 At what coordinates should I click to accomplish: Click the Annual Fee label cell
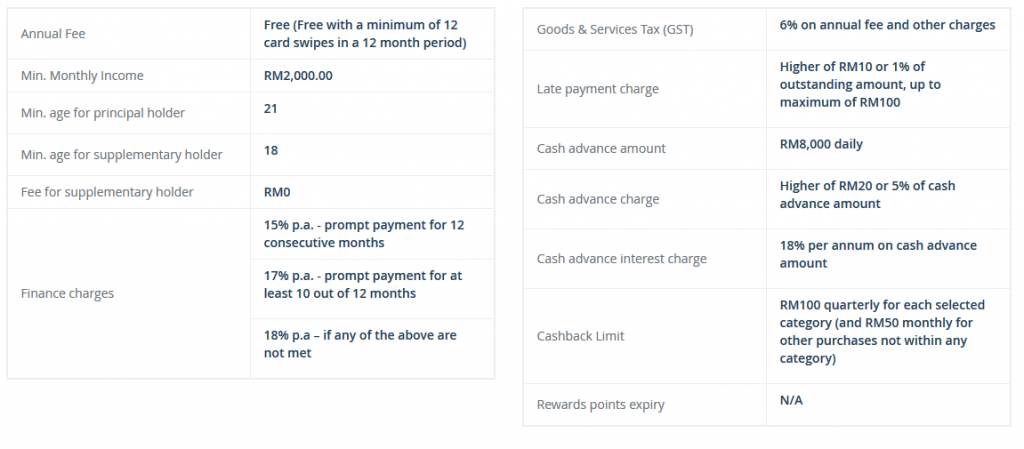tap(129, 34)
